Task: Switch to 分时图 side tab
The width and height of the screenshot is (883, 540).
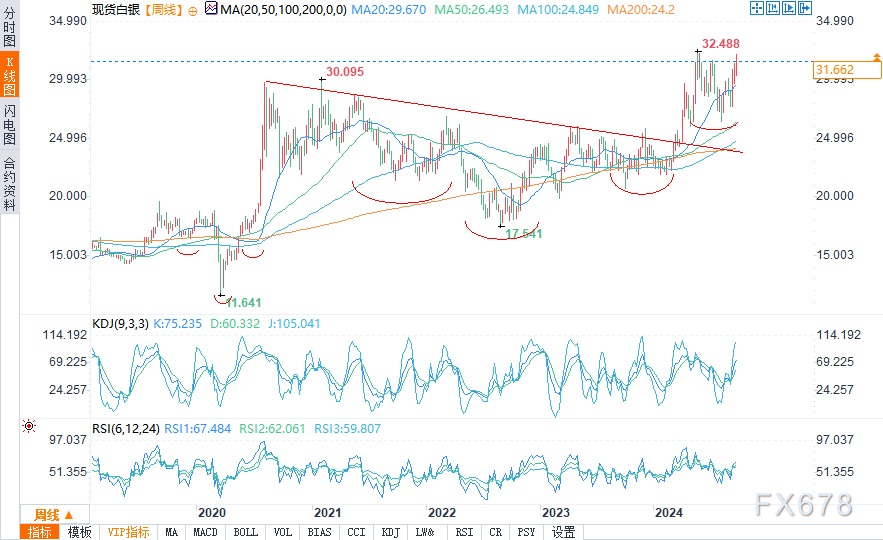Action: point(10,26)
